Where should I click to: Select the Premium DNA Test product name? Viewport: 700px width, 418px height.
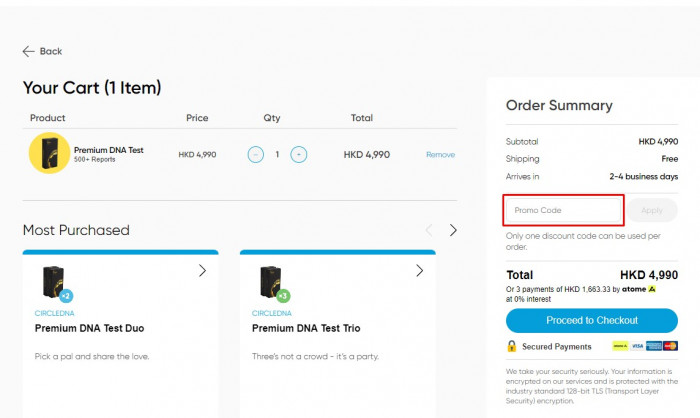[108, 150]
